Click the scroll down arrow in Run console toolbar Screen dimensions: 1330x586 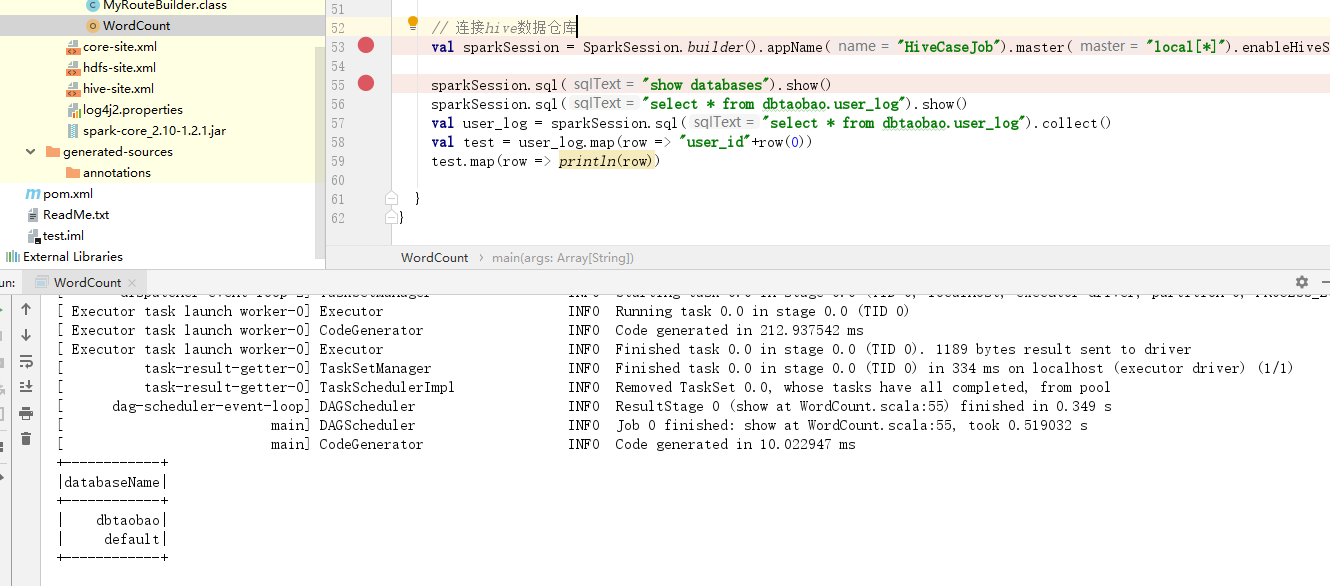[x=26, y=335]
